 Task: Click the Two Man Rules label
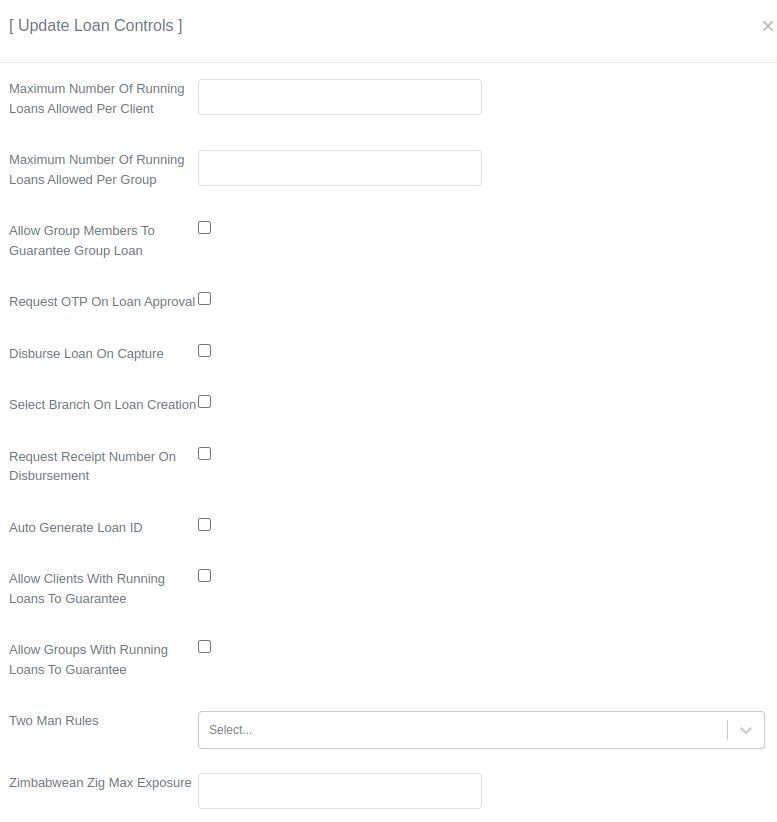[54, 721]
